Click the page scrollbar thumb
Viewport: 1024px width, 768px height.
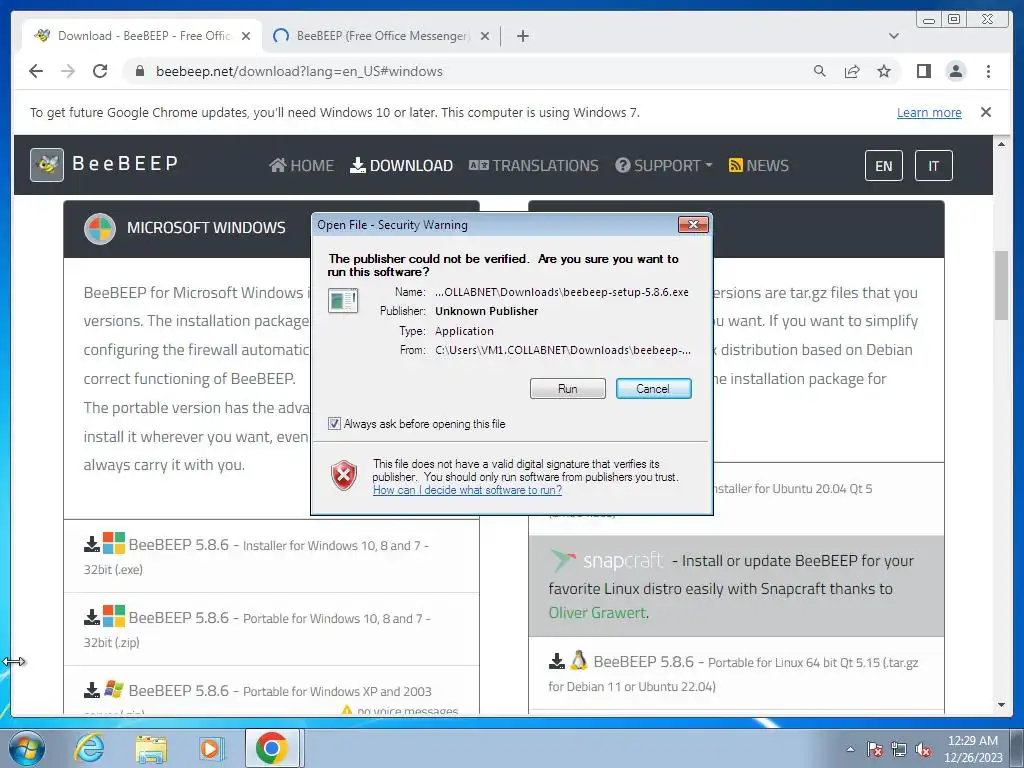click(1001, 285)
